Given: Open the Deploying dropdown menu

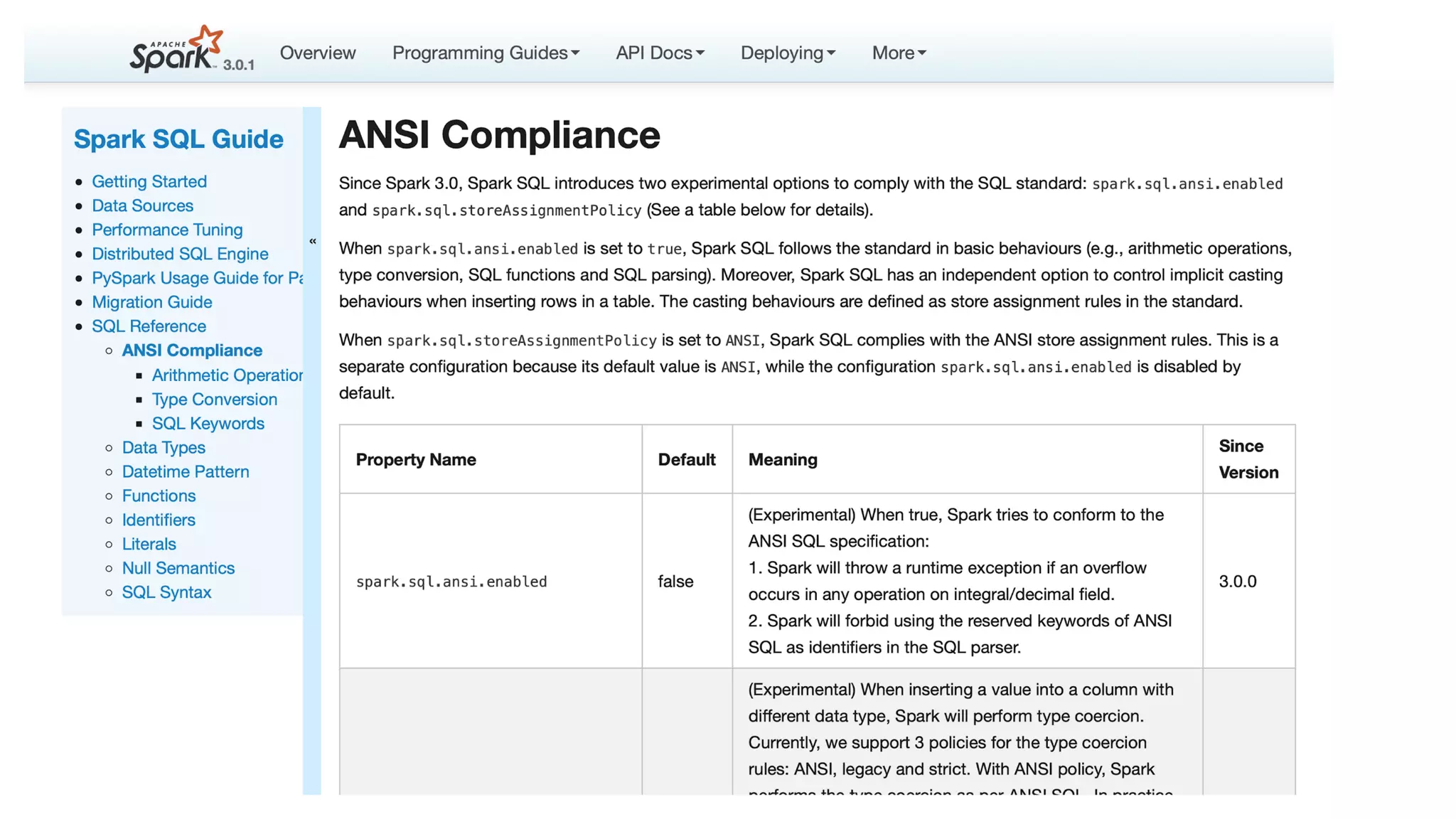Looking at the screenshot, I should point(787,53).
